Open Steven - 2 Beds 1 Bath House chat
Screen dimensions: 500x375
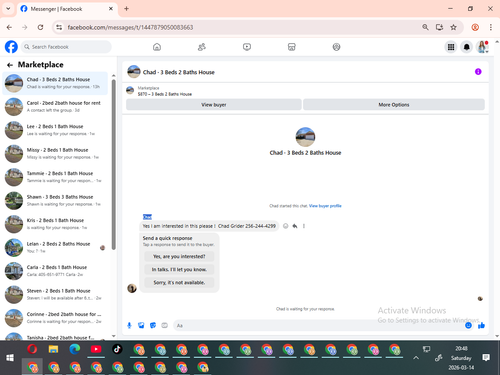pyautogui.click(x=55, y=295)
